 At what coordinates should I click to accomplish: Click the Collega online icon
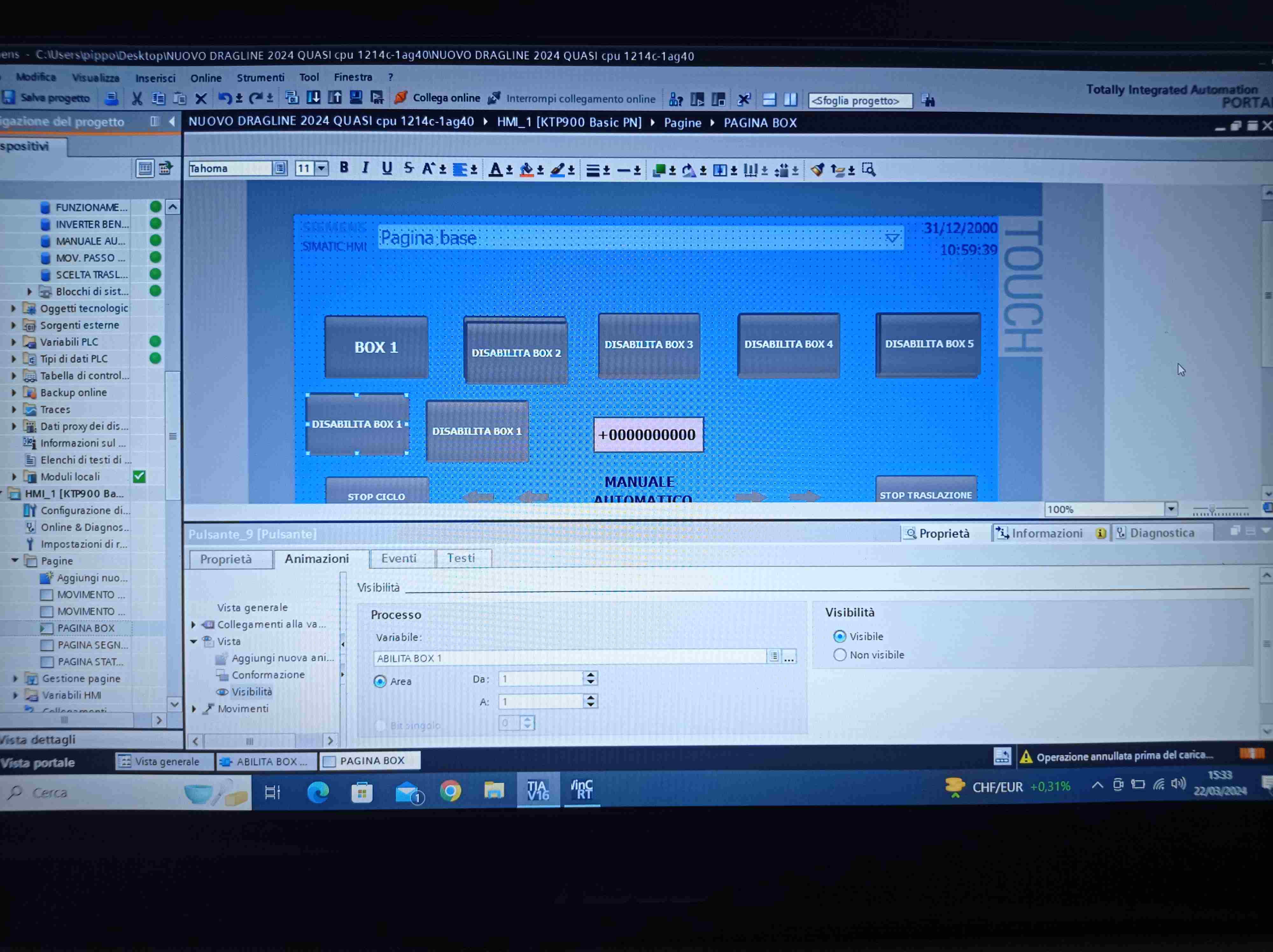pos(401,97)
